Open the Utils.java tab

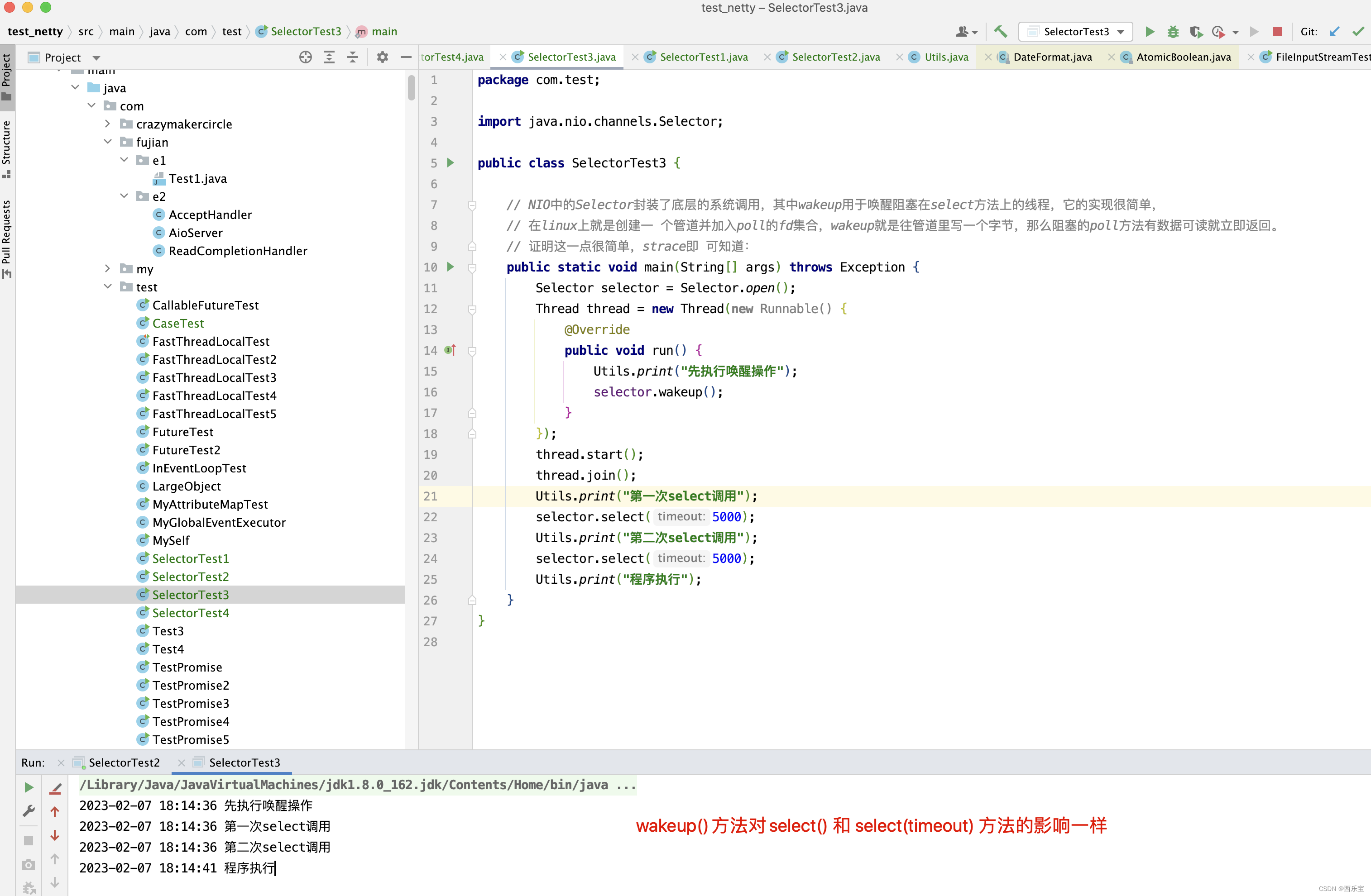pyautogui.click(x=946, y=57)
